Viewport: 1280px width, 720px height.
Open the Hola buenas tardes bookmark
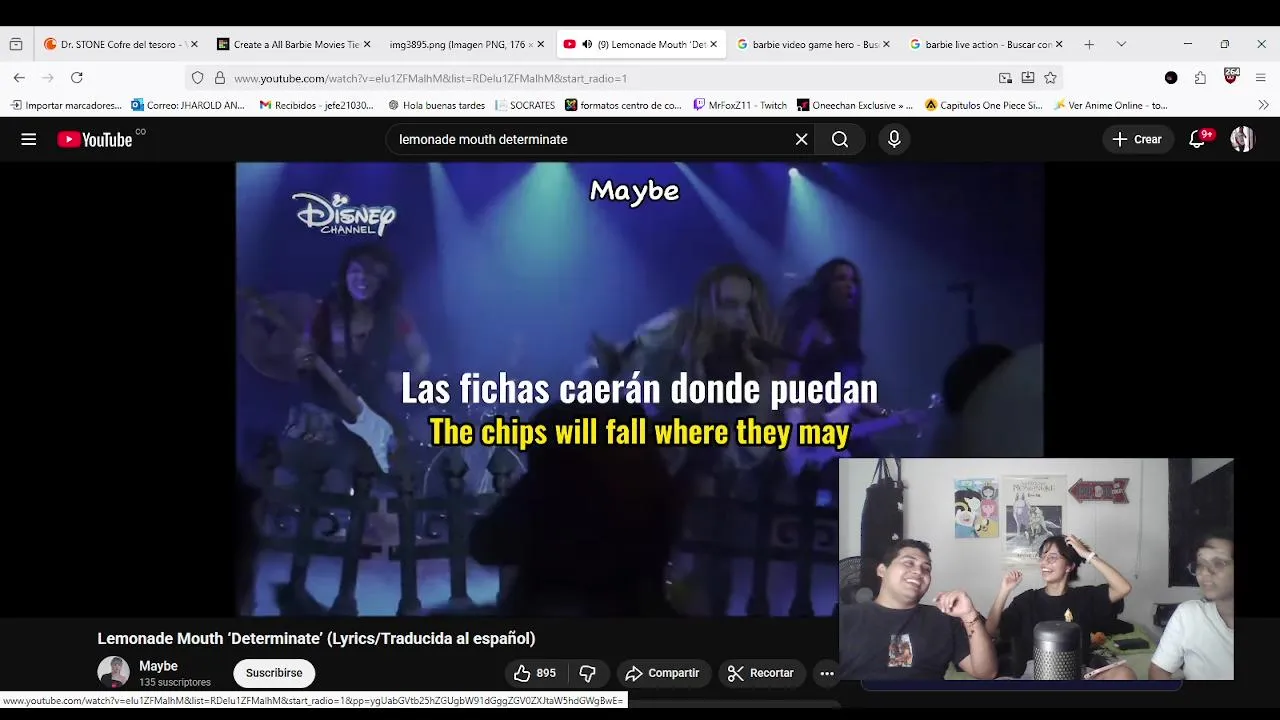436,105
